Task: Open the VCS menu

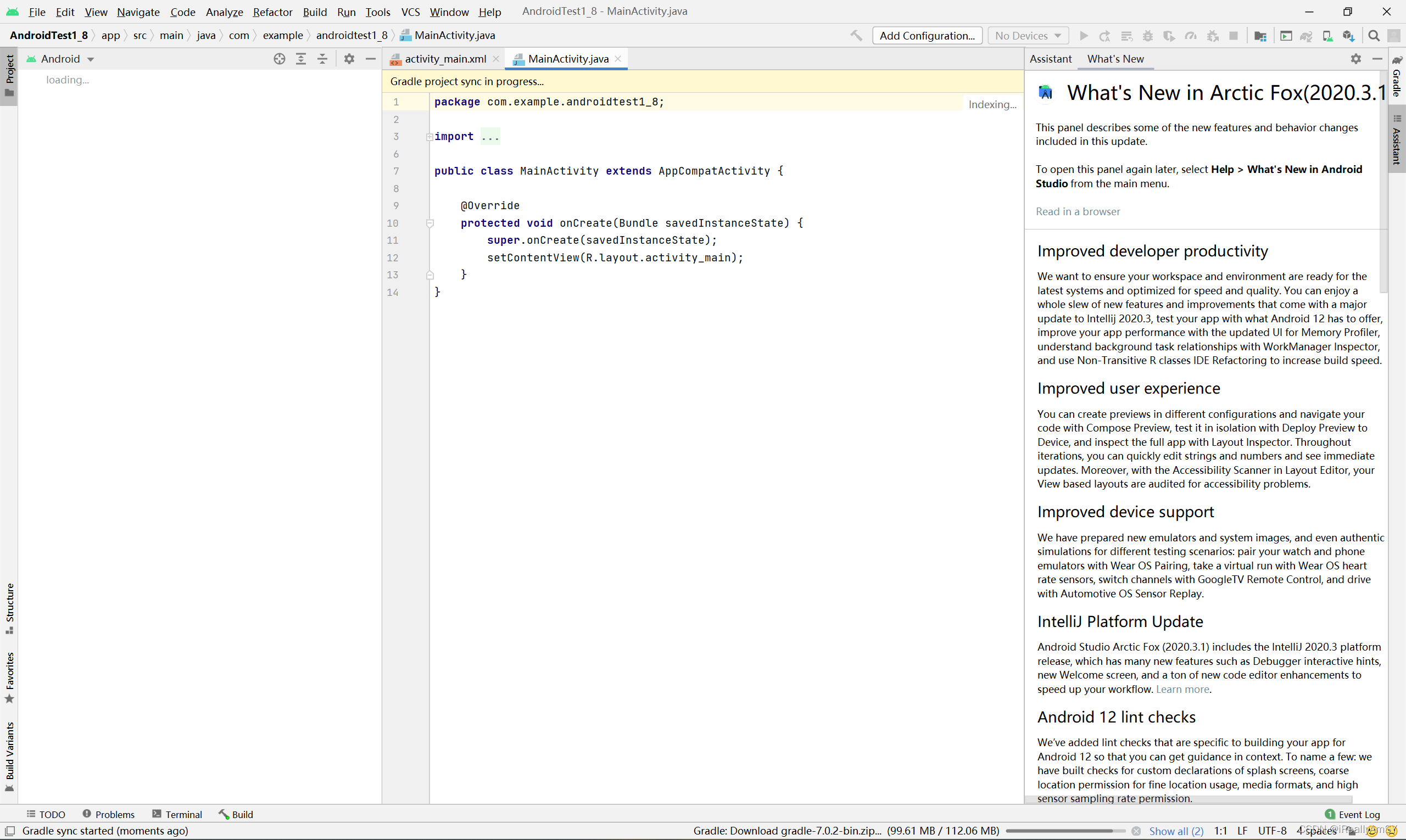Action: (x=410, y=12)
